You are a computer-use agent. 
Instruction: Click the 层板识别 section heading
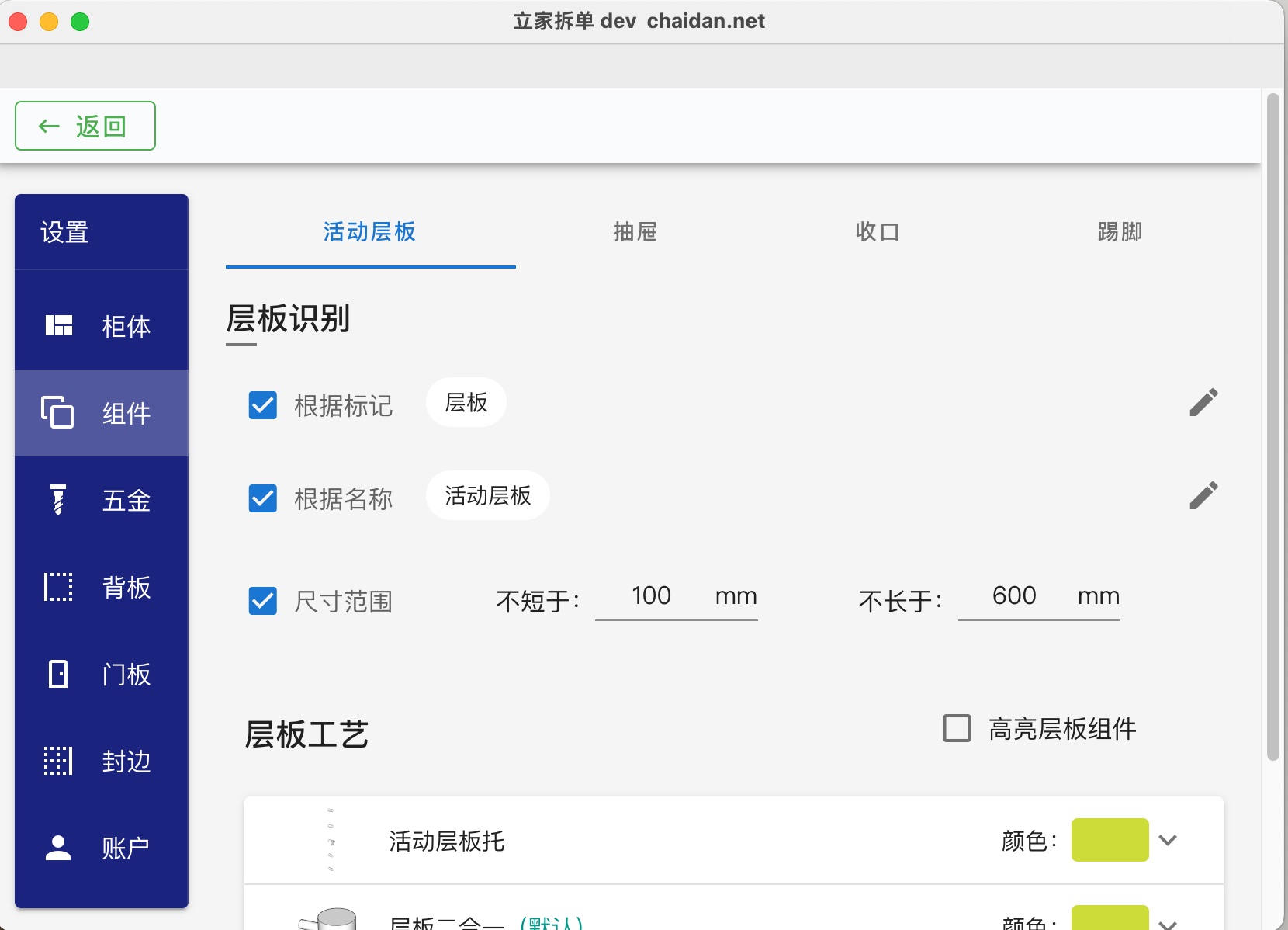coord(288,318)
